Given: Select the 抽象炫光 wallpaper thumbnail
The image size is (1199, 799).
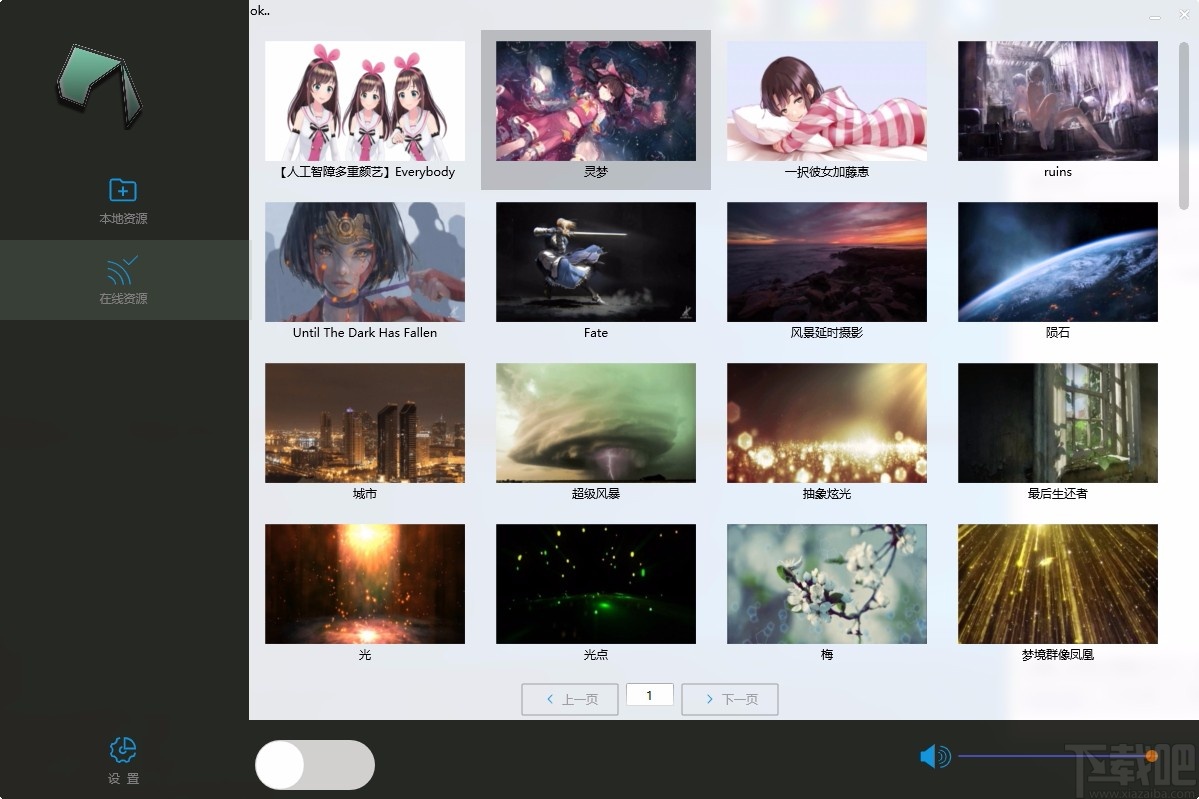Looking at the screenshot, I should click(x=827, y=423).
